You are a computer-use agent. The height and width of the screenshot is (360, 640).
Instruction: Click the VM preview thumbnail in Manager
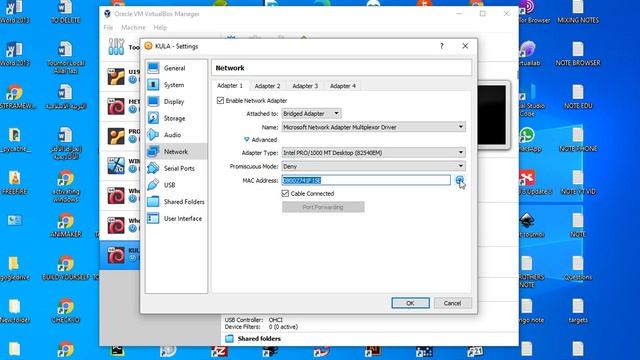click(492, 115)
